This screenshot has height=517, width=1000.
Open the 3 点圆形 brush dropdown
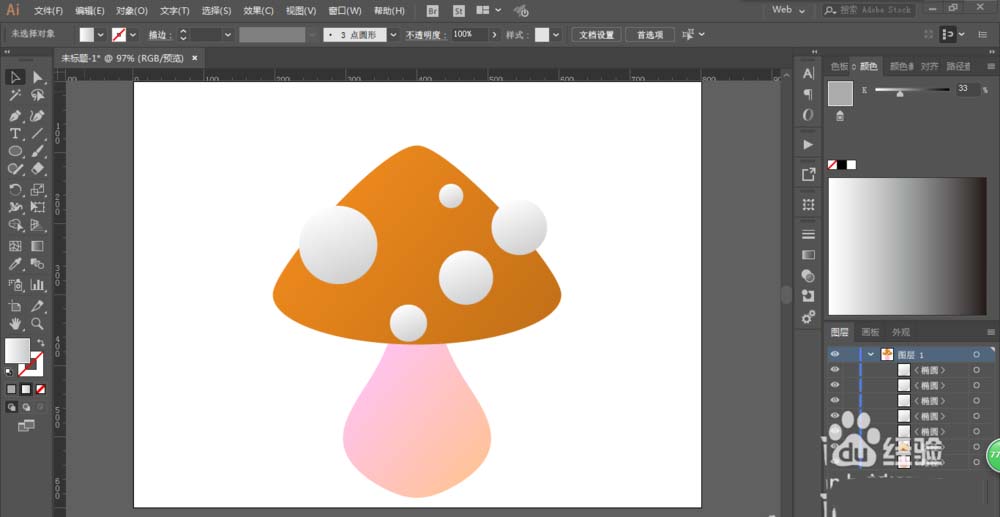pos(393,34)
